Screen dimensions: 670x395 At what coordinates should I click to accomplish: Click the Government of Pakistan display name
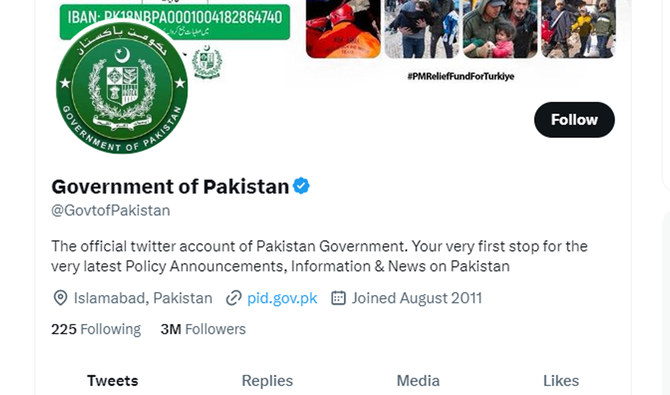[x=170, y=186]
